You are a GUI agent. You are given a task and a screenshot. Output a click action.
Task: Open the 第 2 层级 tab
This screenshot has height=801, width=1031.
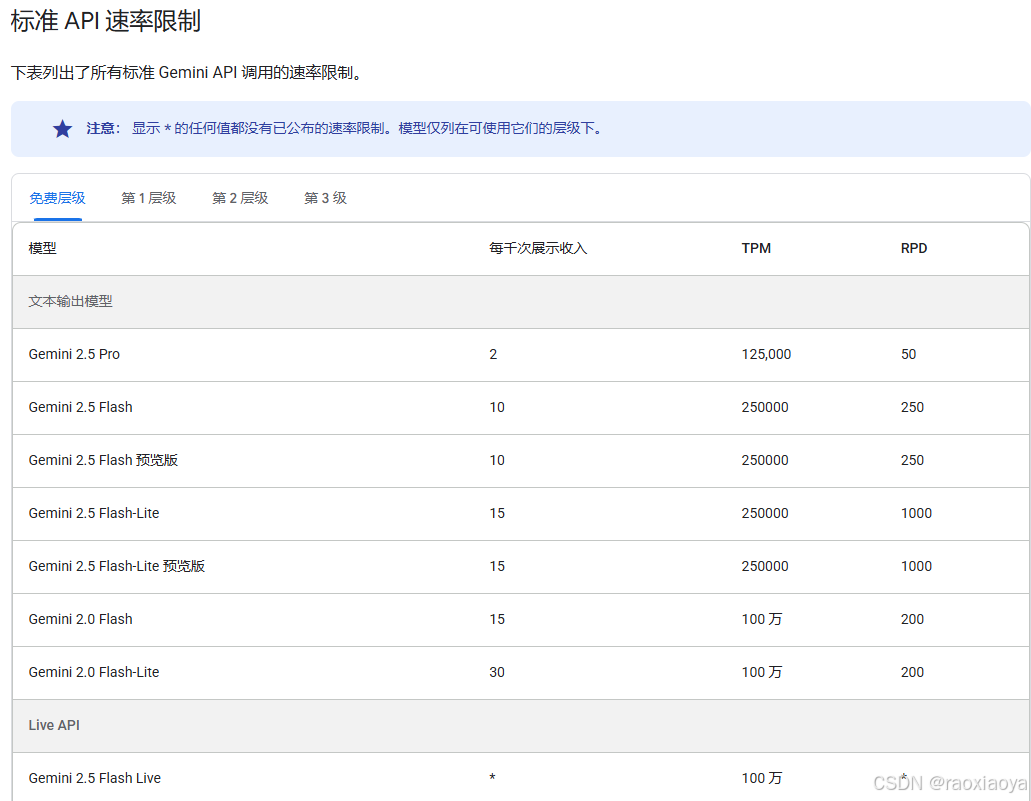point(240,198)
